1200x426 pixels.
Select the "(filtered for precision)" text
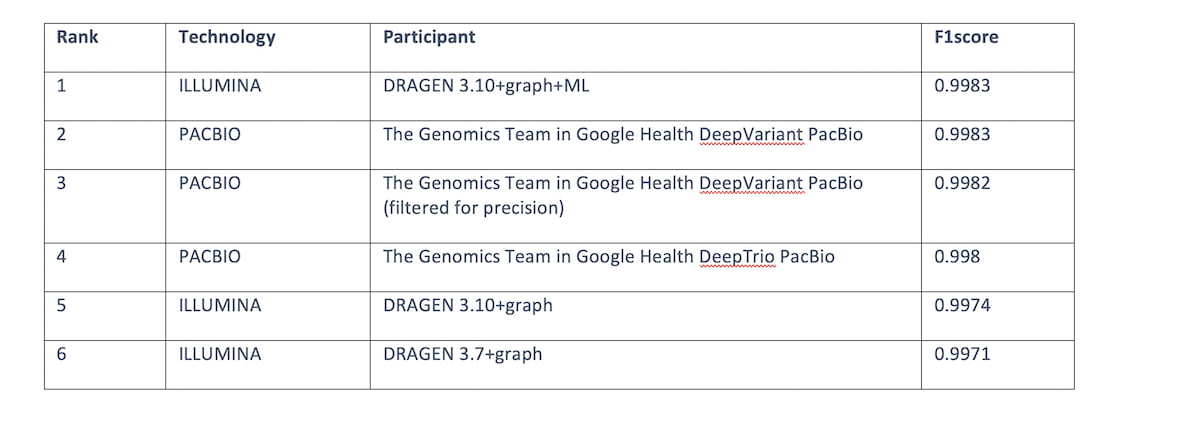point(474,208)
